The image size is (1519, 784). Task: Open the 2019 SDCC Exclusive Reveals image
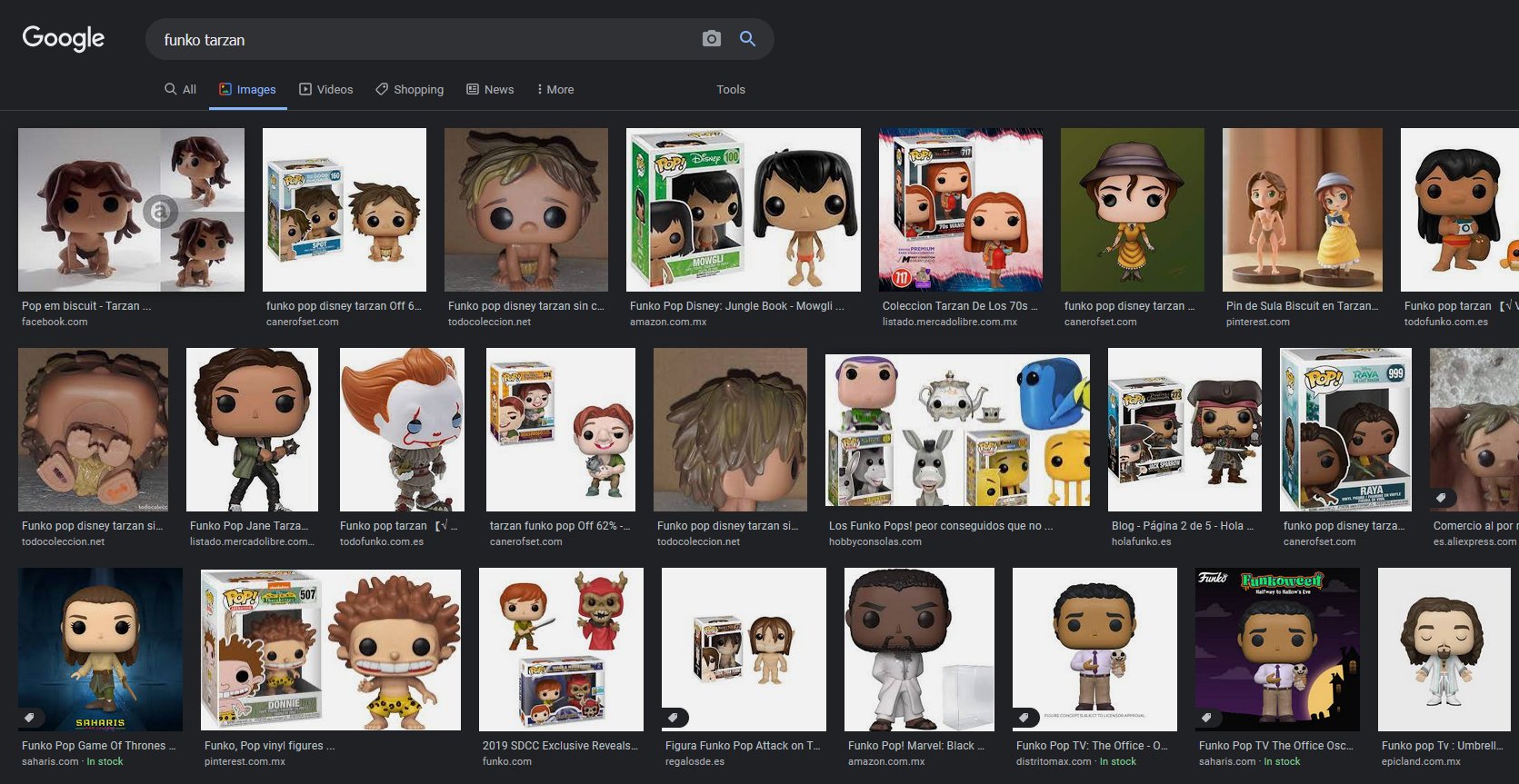561,650
